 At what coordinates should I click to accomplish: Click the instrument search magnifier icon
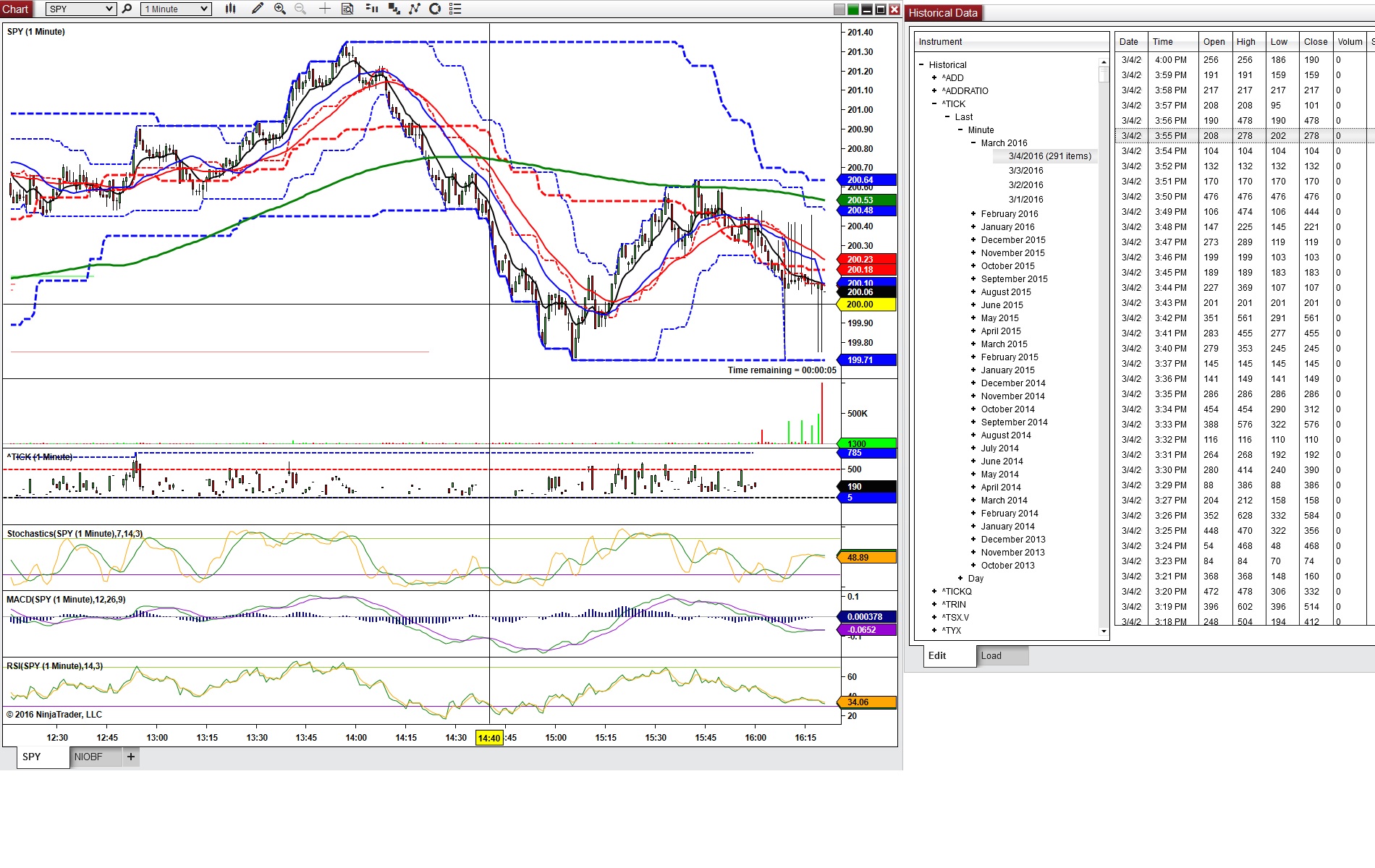(127, 9)
